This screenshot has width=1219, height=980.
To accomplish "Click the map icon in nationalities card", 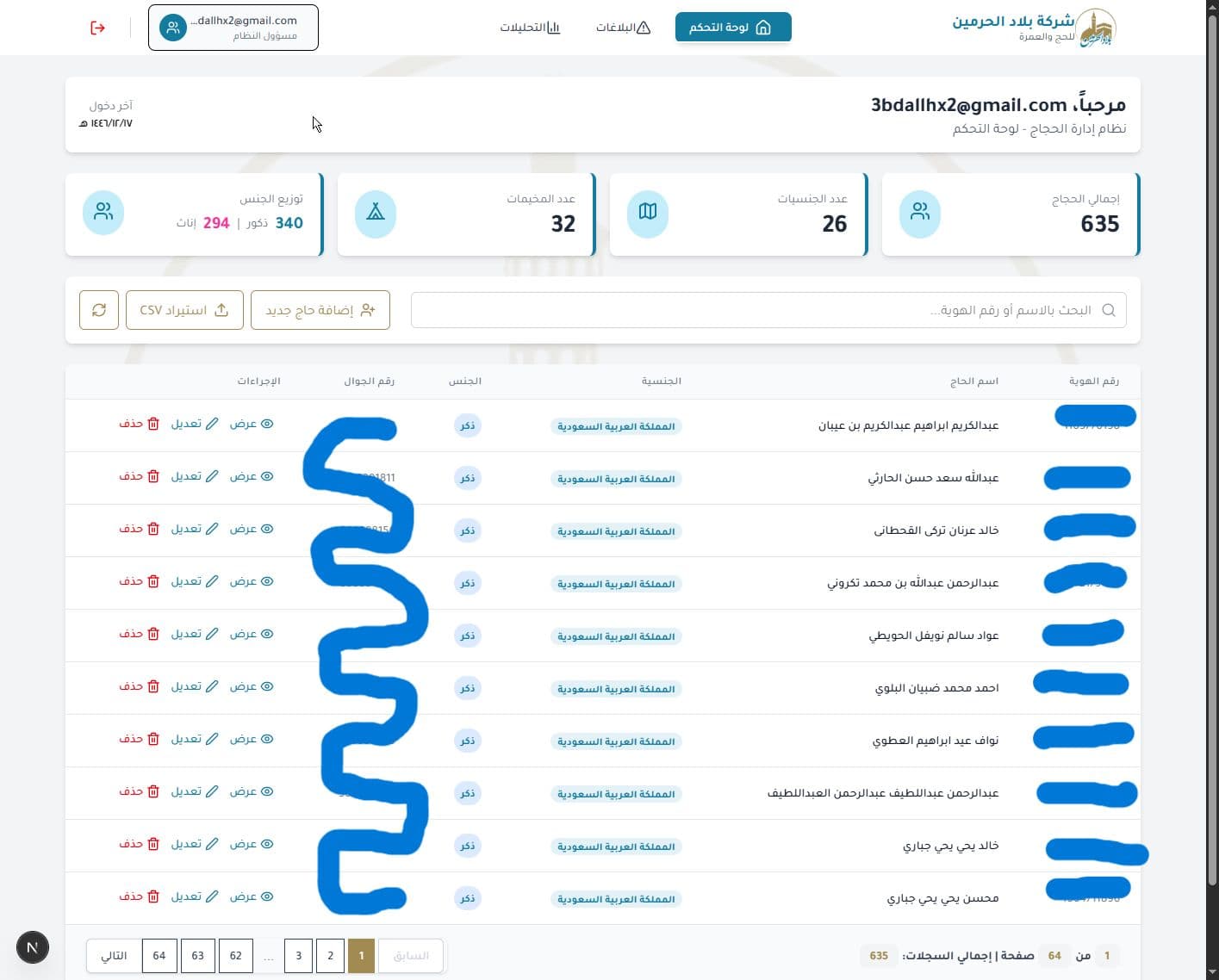I will 648,212.
